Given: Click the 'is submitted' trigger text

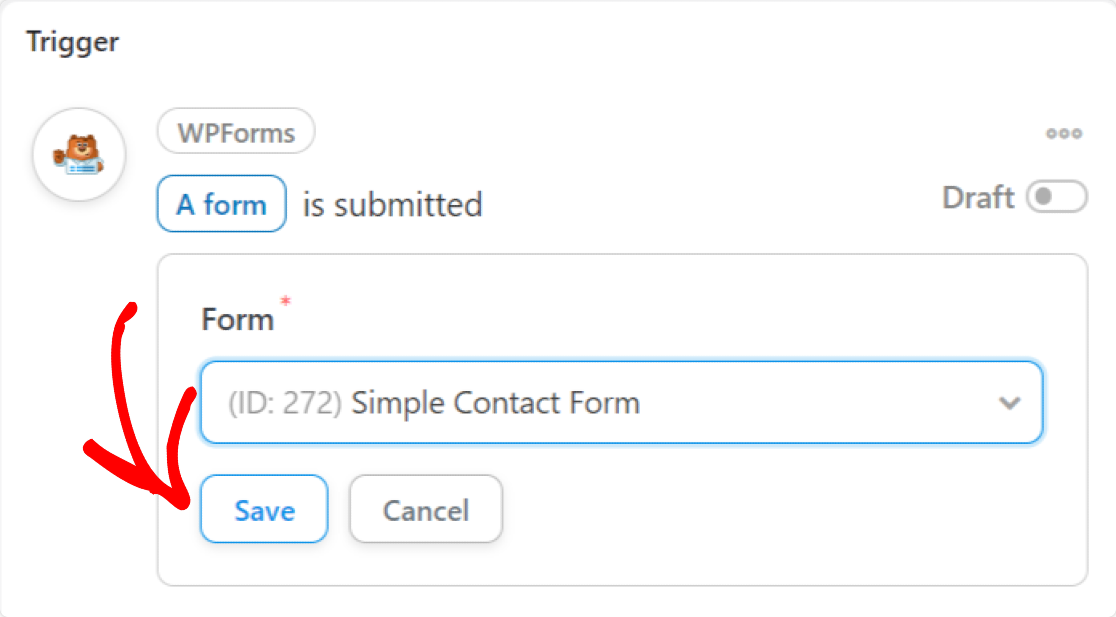Looking at the screenshot, I should (x=393, y=205).
